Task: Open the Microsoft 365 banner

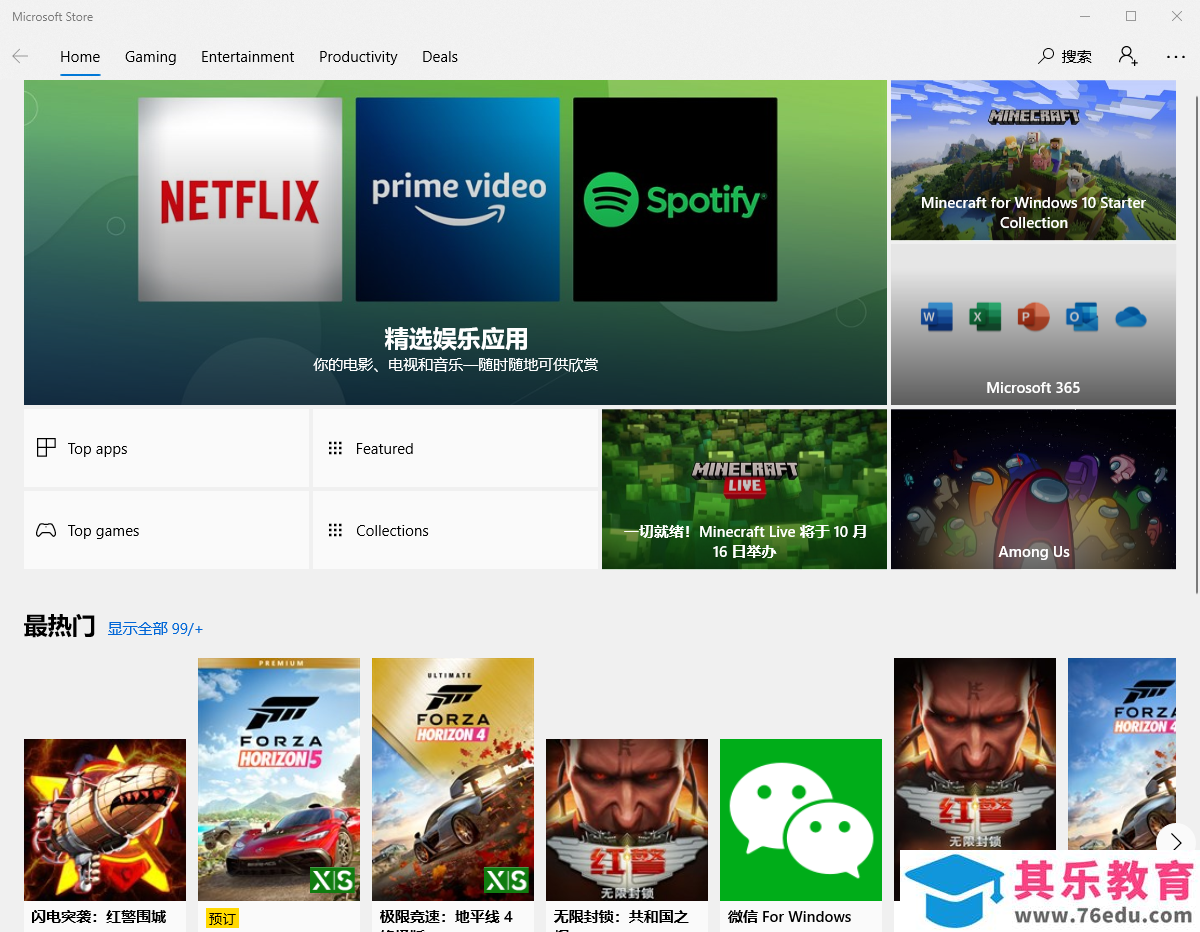Action: tap(1033, 325)
